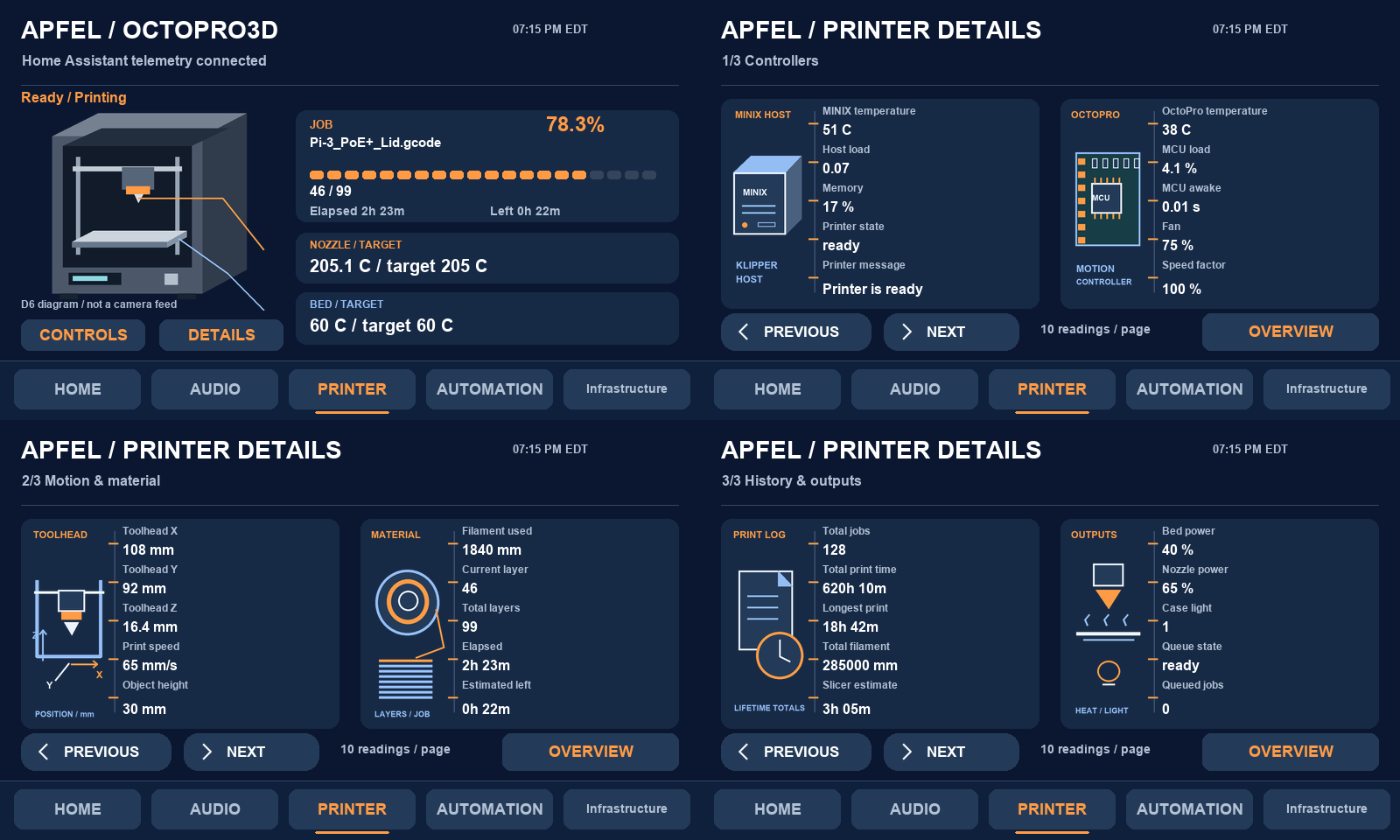
Task: Return to OVERVIEW from 3/3 History & outputs
Action: 1291,752
